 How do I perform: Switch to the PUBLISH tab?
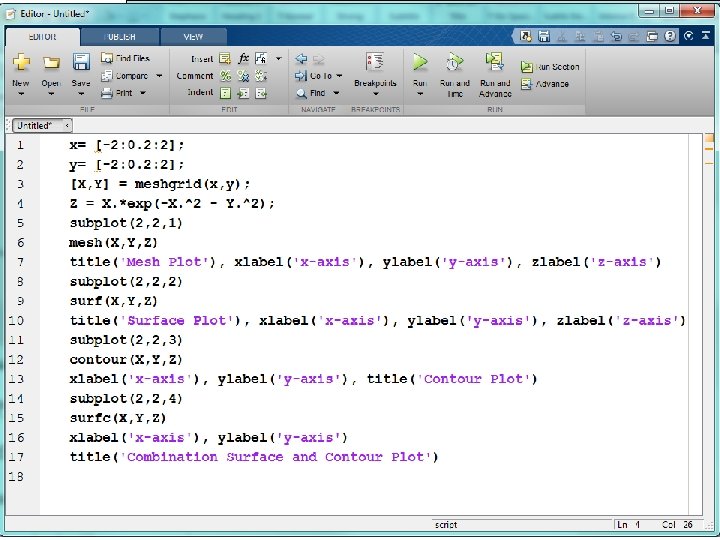120,37
